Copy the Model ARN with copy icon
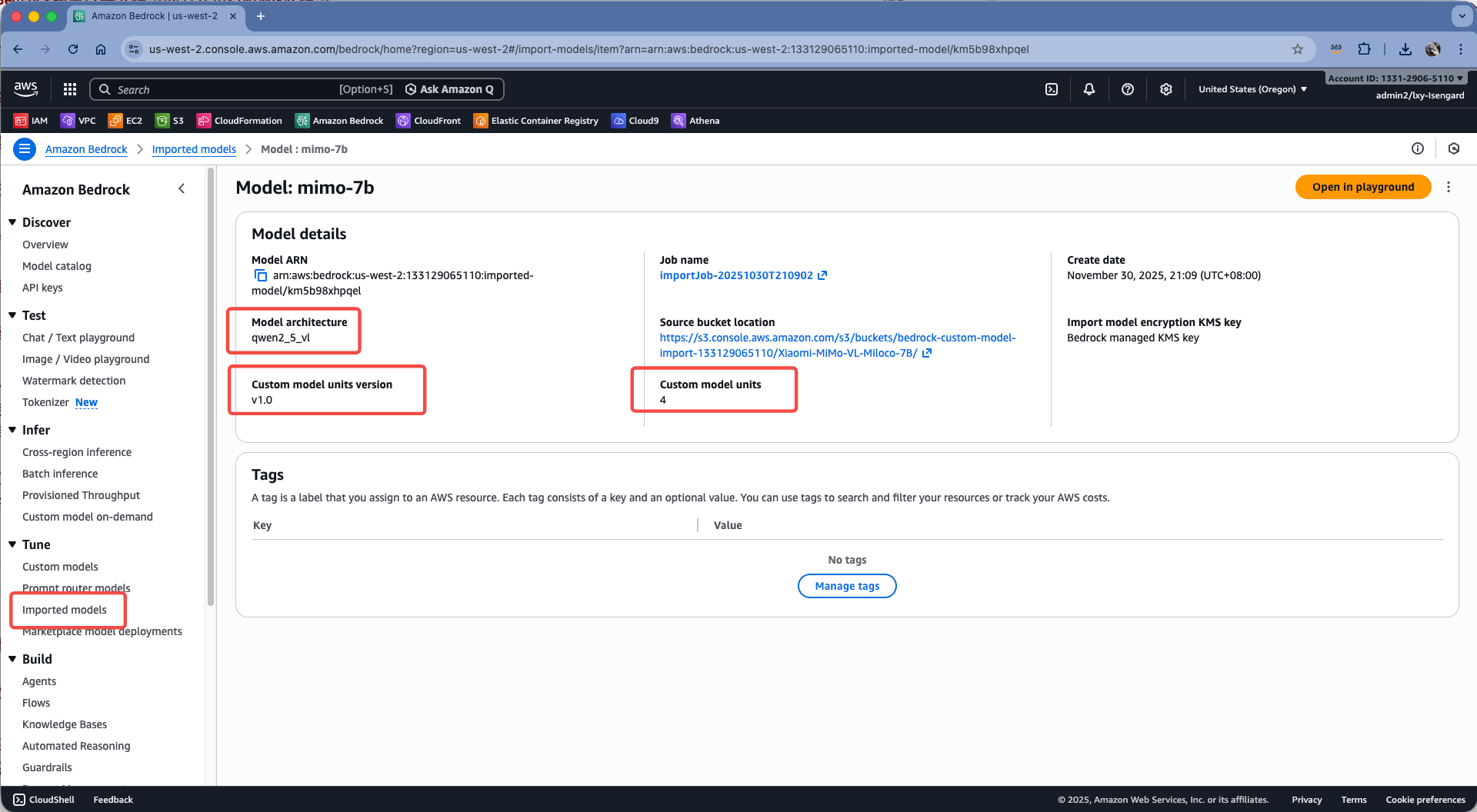Viewport: 1477px width, 812px height. coord(261,275)
